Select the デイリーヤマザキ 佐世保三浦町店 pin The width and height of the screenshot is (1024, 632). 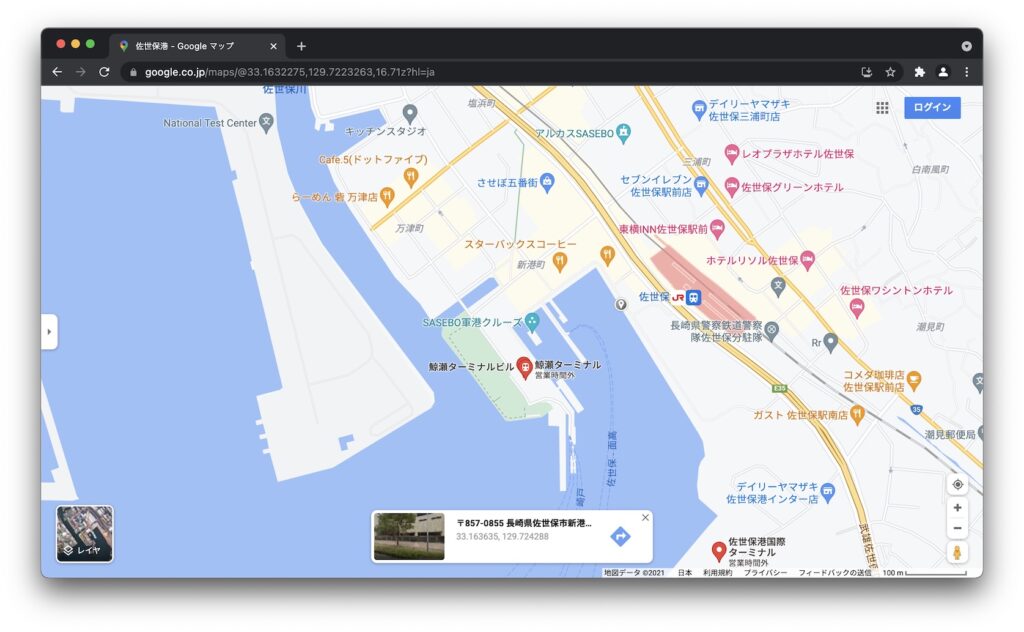coord(699,110)
